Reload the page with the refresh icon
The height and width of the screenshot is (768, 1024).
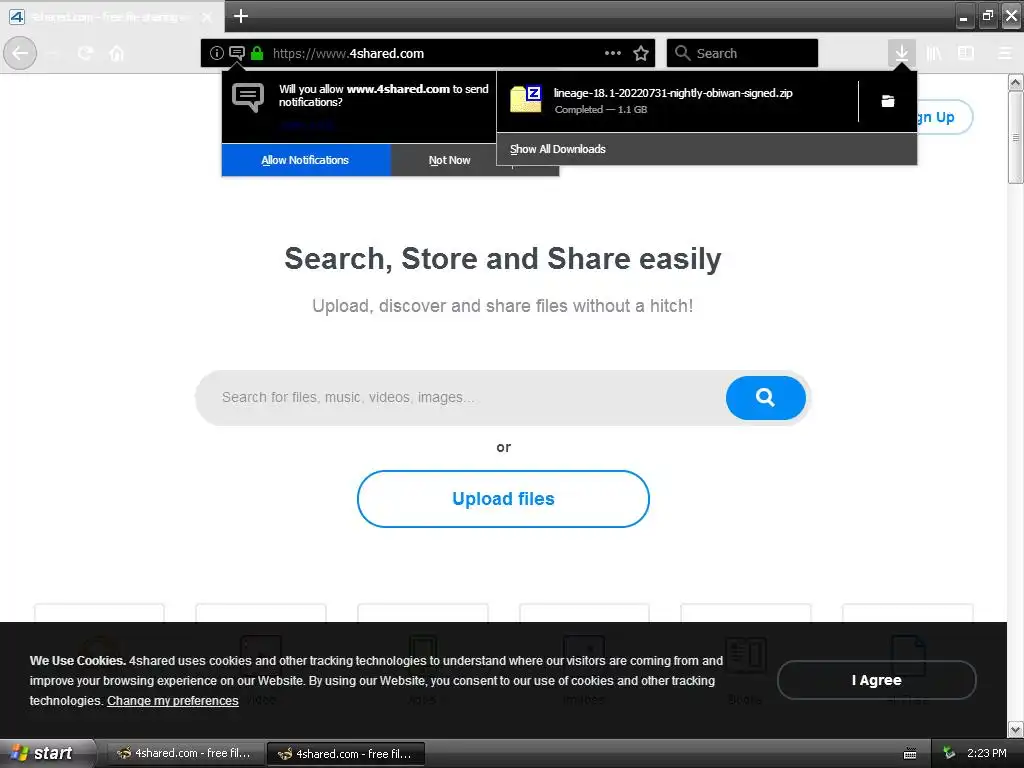tap(86, 53)
